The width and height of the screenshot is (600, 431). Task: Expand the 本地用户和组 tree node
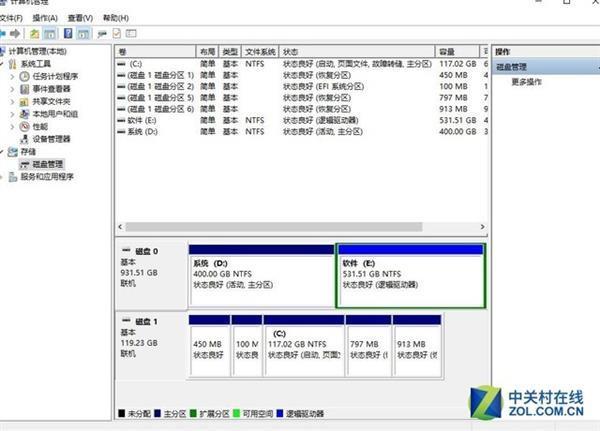coord(13,114)
